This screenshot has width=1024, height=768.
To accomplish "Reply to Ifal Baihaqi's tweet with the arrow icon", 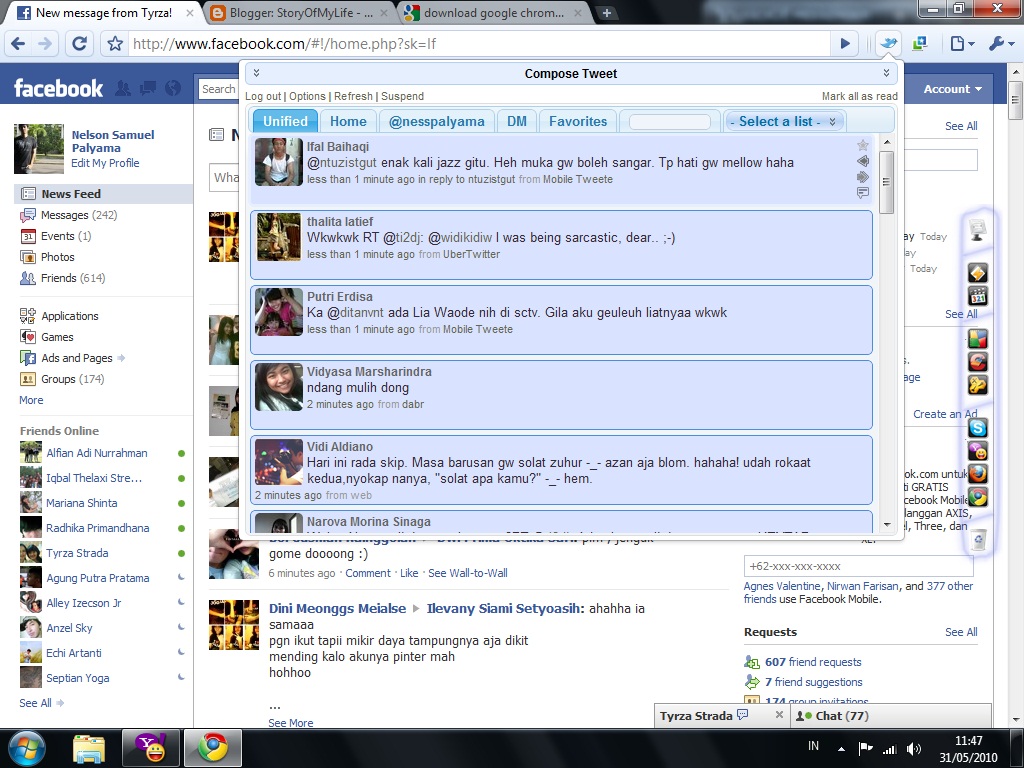I will [x=863, y=161].
